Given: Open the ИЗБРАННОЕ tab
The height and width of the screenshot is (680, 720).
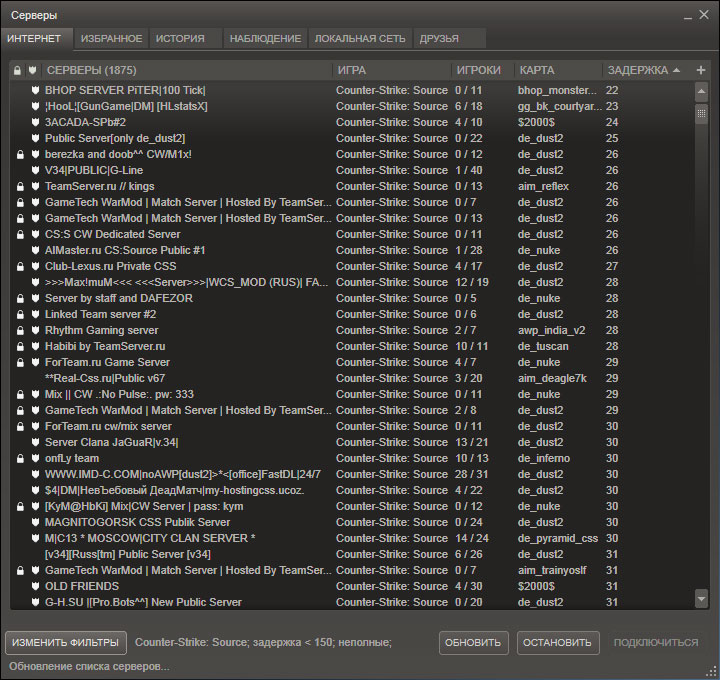Looking at the screenshot, I should [112, 39].
